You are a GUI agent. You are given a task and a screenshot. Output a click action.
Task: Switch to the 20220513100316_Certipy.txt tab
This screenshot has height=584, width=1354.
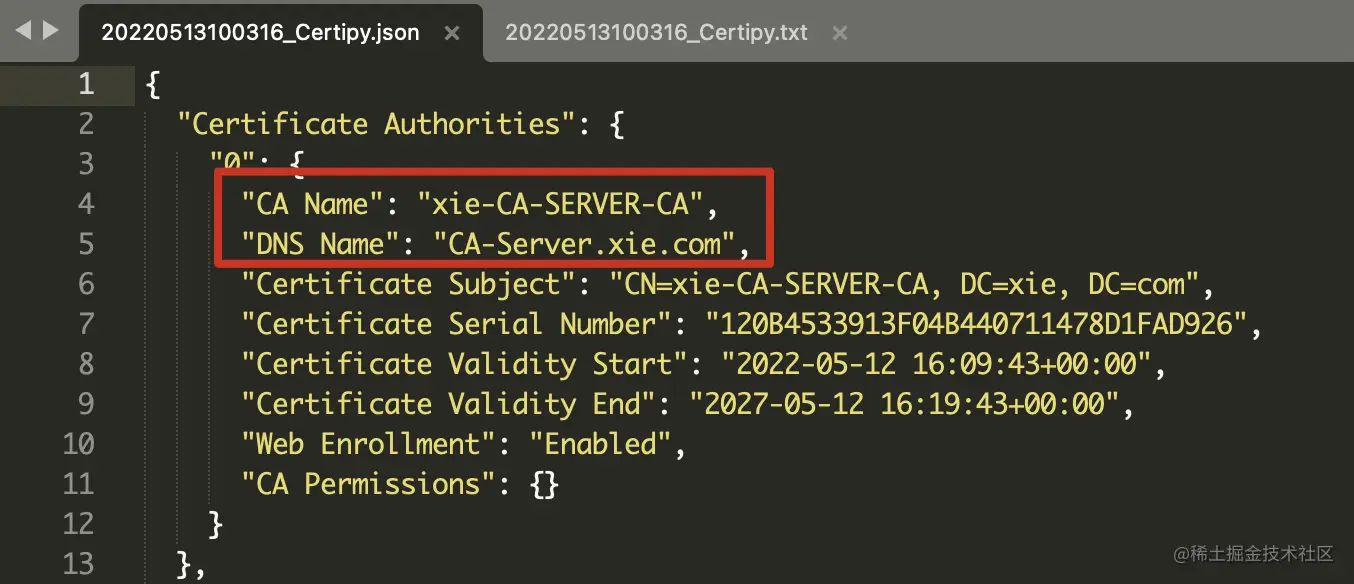click(656, 33)
